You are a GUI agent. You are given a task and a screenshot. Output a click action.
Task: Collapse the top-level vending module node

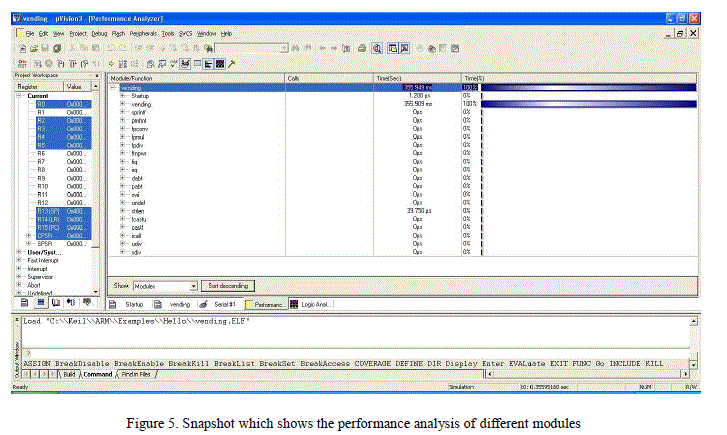(x=112, y=87)
